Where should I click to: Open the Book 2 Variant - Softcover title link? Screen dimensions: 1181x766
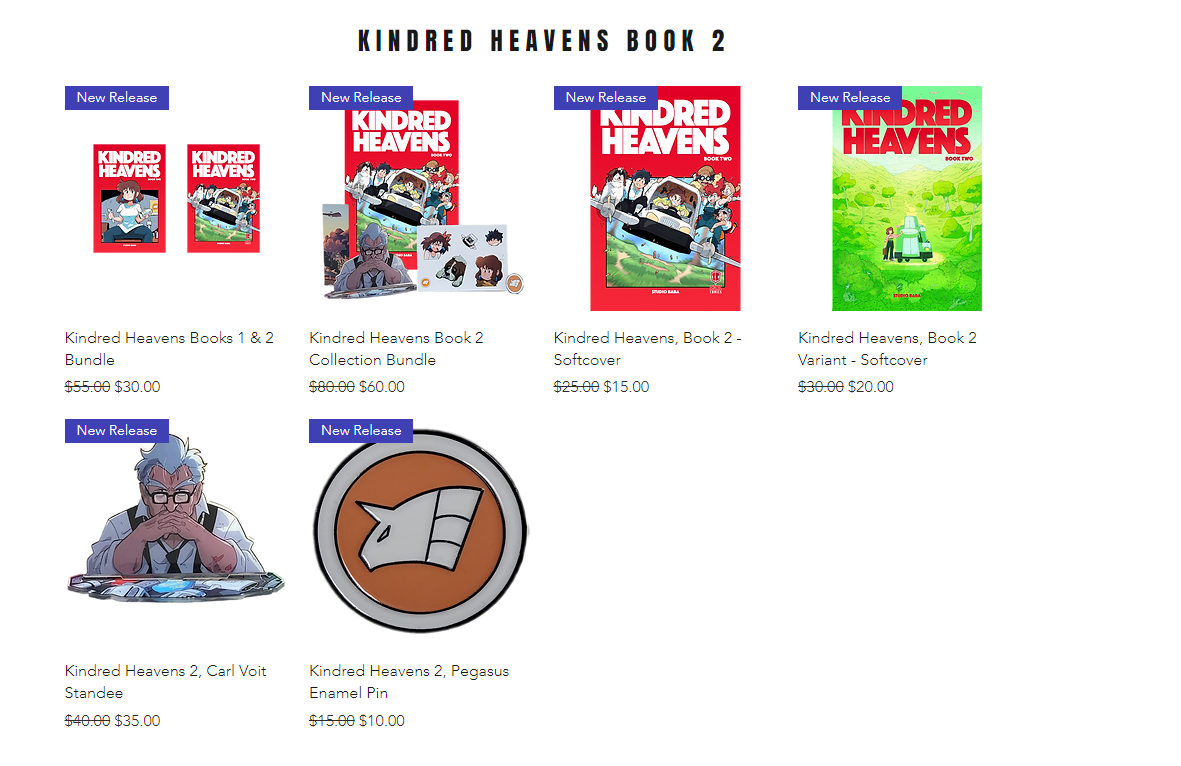click(887, 349)
